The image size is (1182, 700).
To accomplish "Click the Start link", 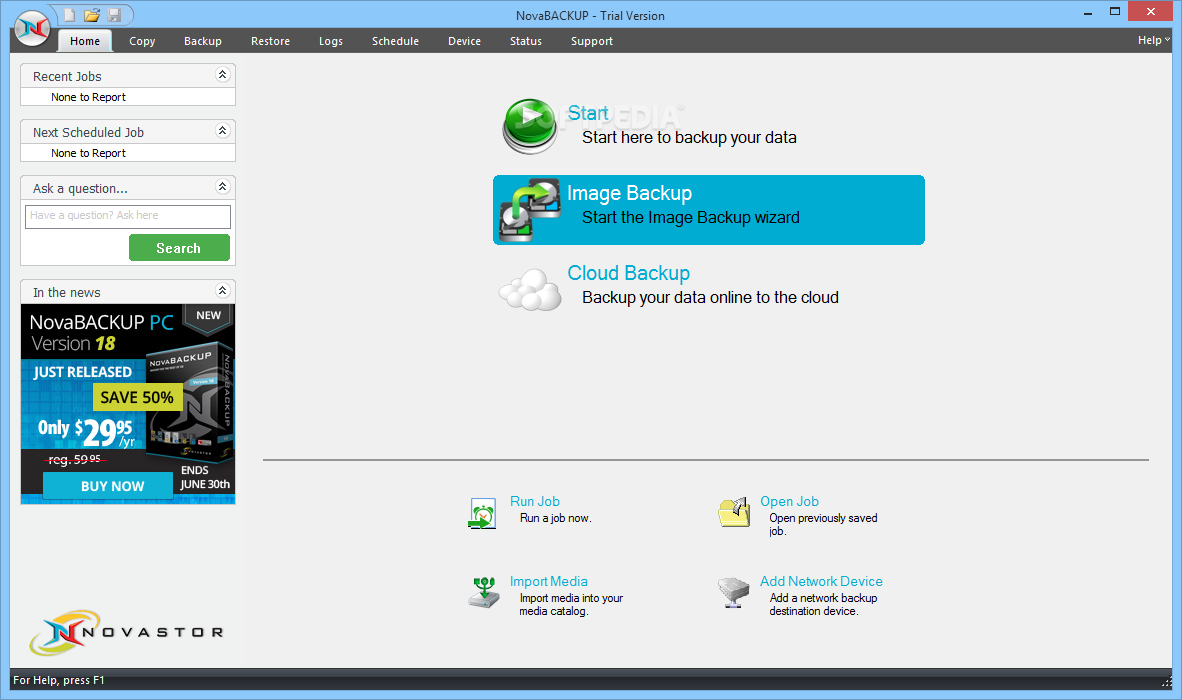I will 588,113.
